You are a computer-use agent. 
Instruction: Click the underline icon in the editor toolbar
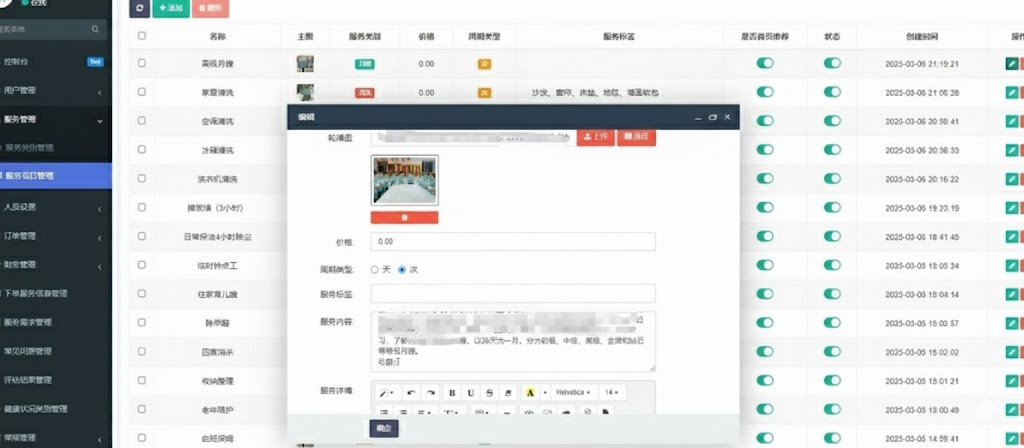pyautogui.click(x=471, y=392)
